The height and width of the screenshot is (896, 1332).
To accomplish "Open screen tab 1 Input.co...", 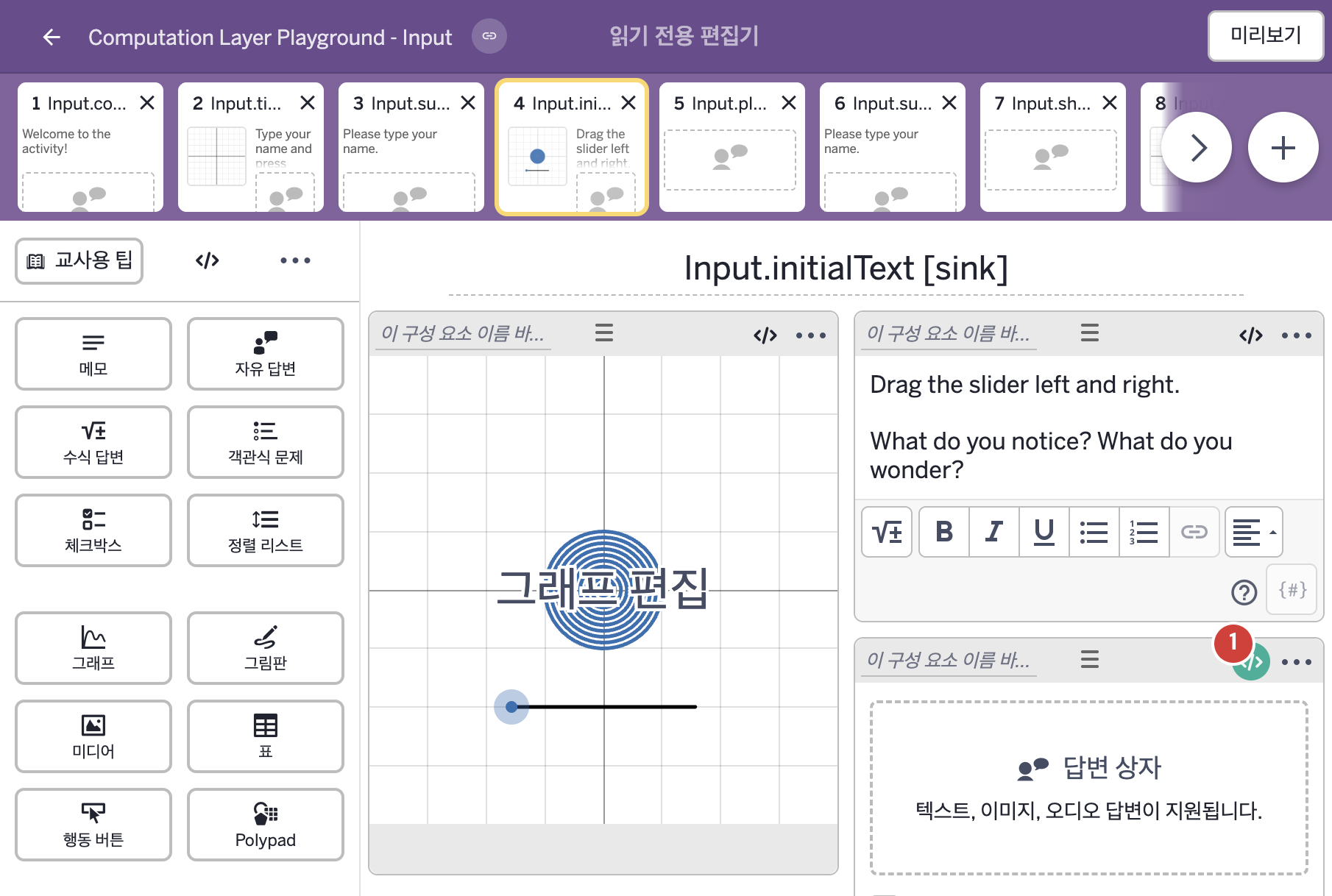I will pyautogui.click(x=91, y=147).
